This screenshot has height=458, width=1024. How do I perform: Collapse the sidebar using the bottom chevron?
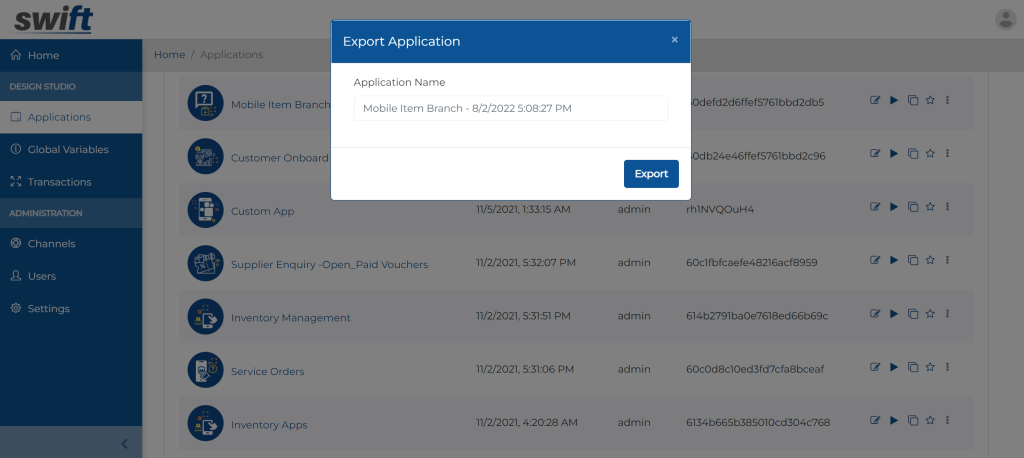tap(124, 443)
